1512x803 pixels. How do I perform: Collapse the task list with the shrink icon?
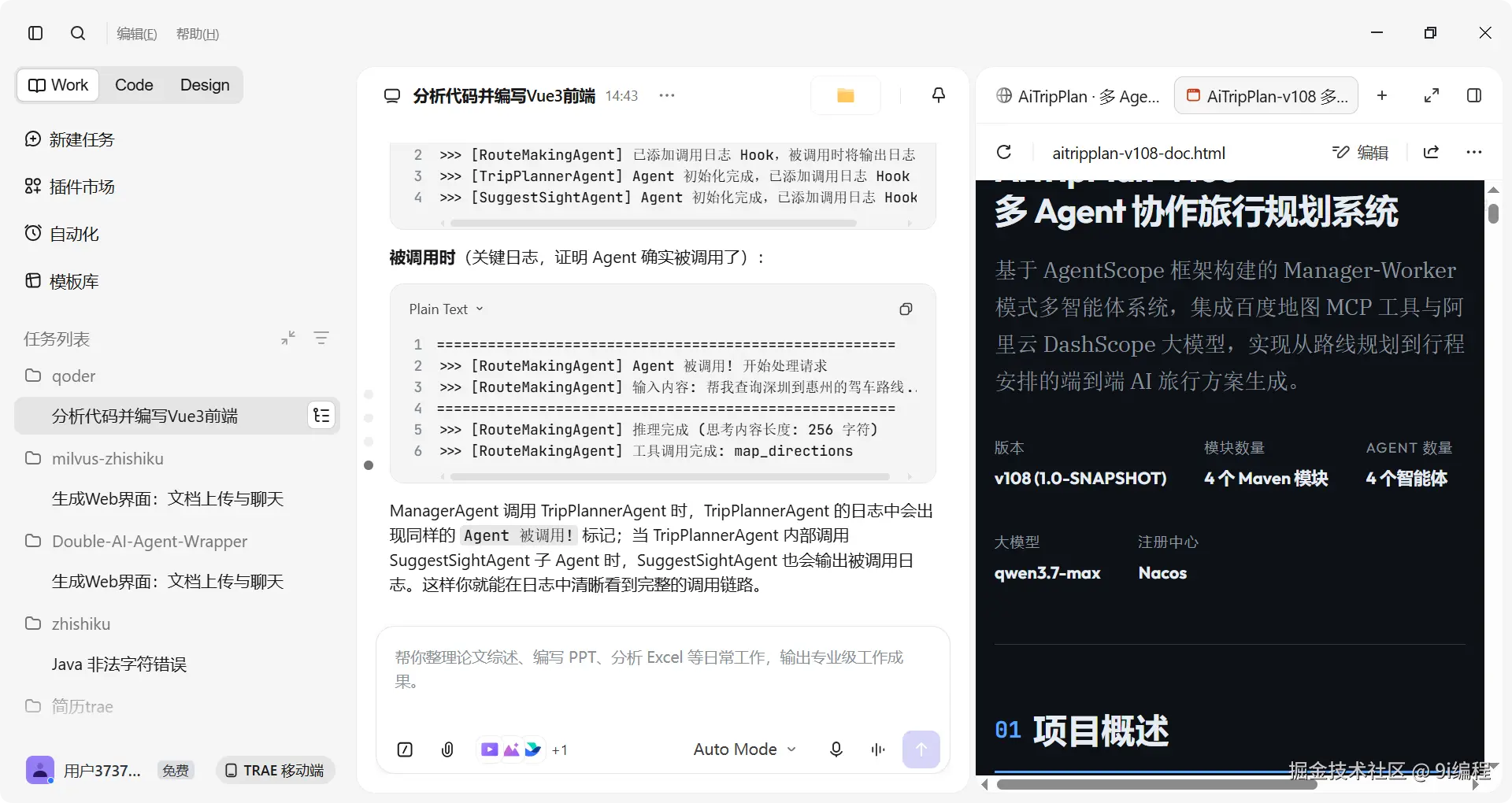[288, 338]
